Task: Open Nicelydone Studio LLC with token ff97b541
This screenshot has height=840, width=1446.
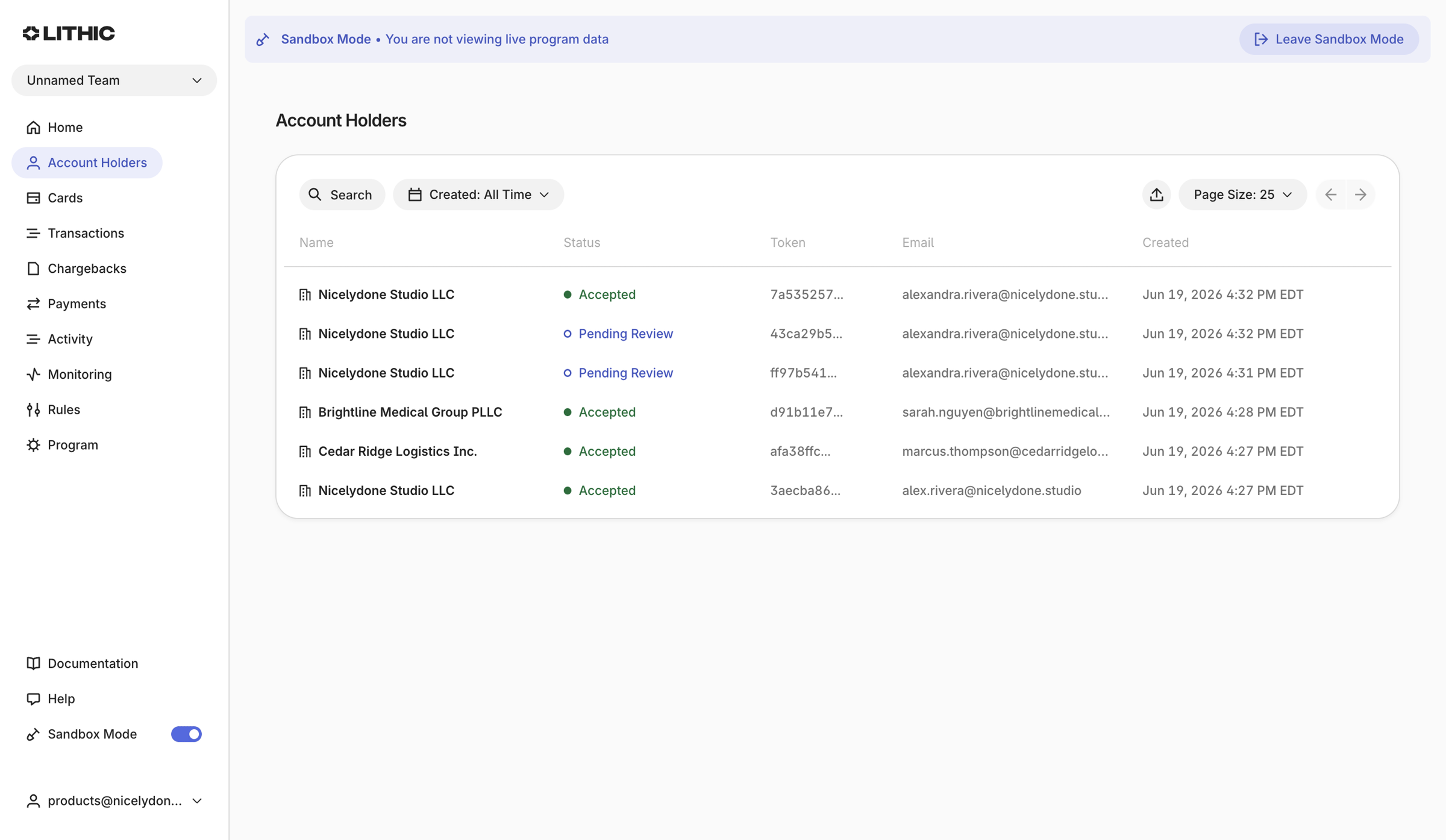Action: (x=837, y=373)
